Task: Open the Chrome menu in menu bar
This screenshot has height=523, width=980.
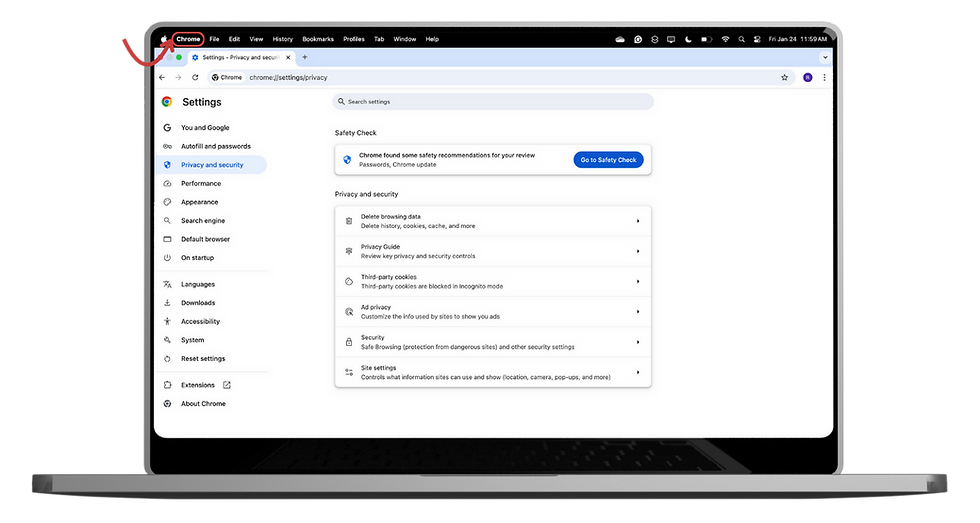Action: (x=188, y=39)
